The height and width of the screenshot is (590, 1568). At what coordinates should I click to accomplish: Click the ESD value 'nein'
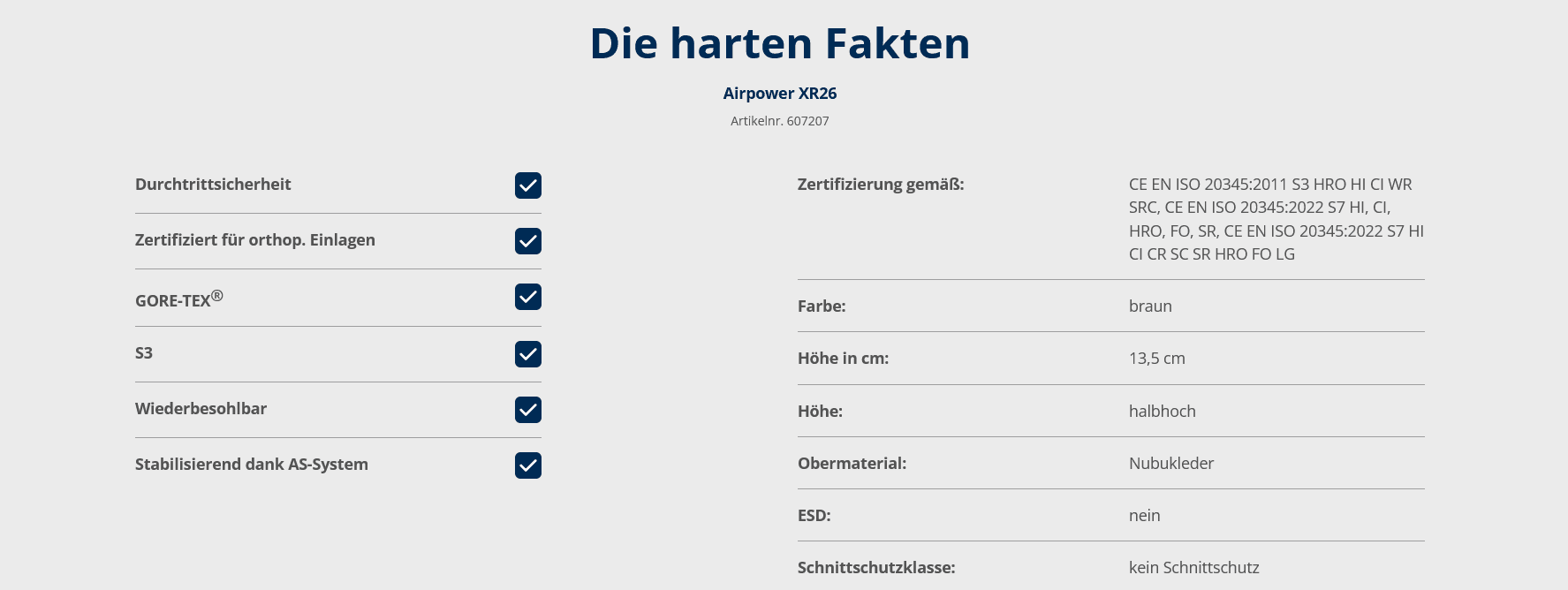coord(1145,516)
